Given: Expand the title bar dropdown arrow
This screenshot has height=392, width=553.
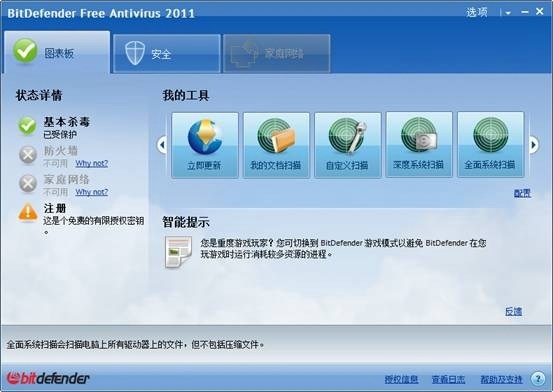Looking at the screenshot, I should [x=508, y=13].
